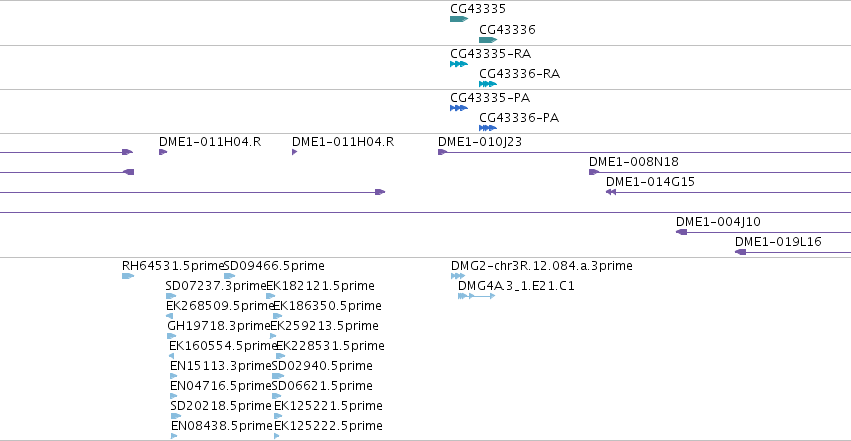Select the SD02940.5prime EST glyph
The image size is (851, 441).
[x=278, y=376]
